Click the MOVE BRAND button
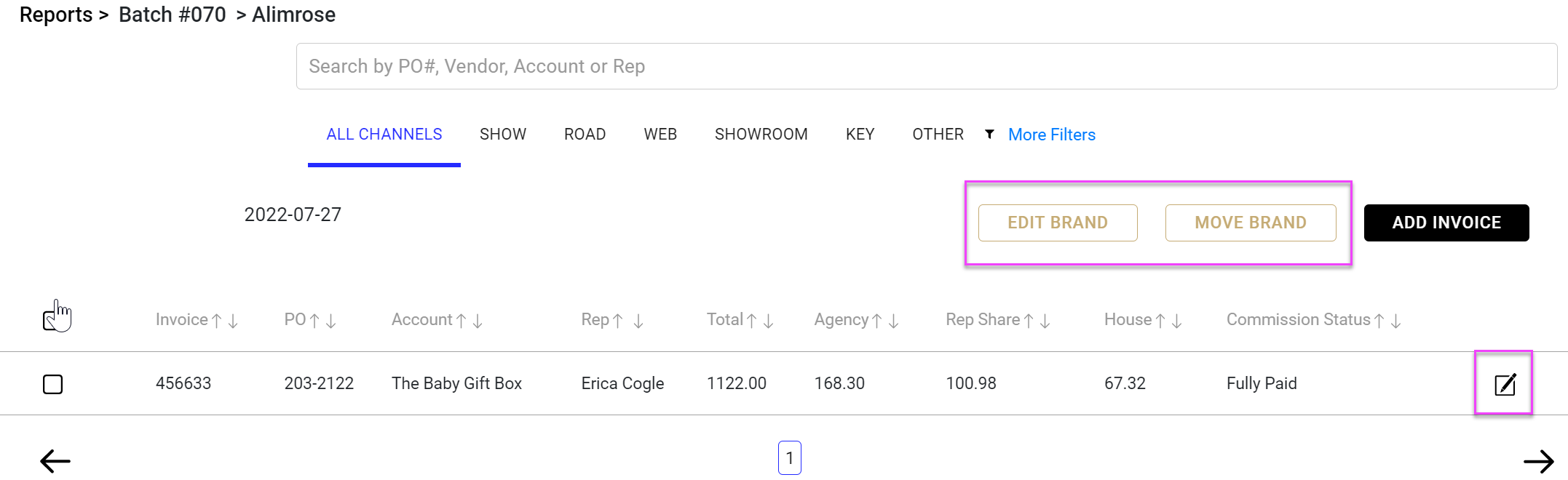 [x=1250, y=223]
